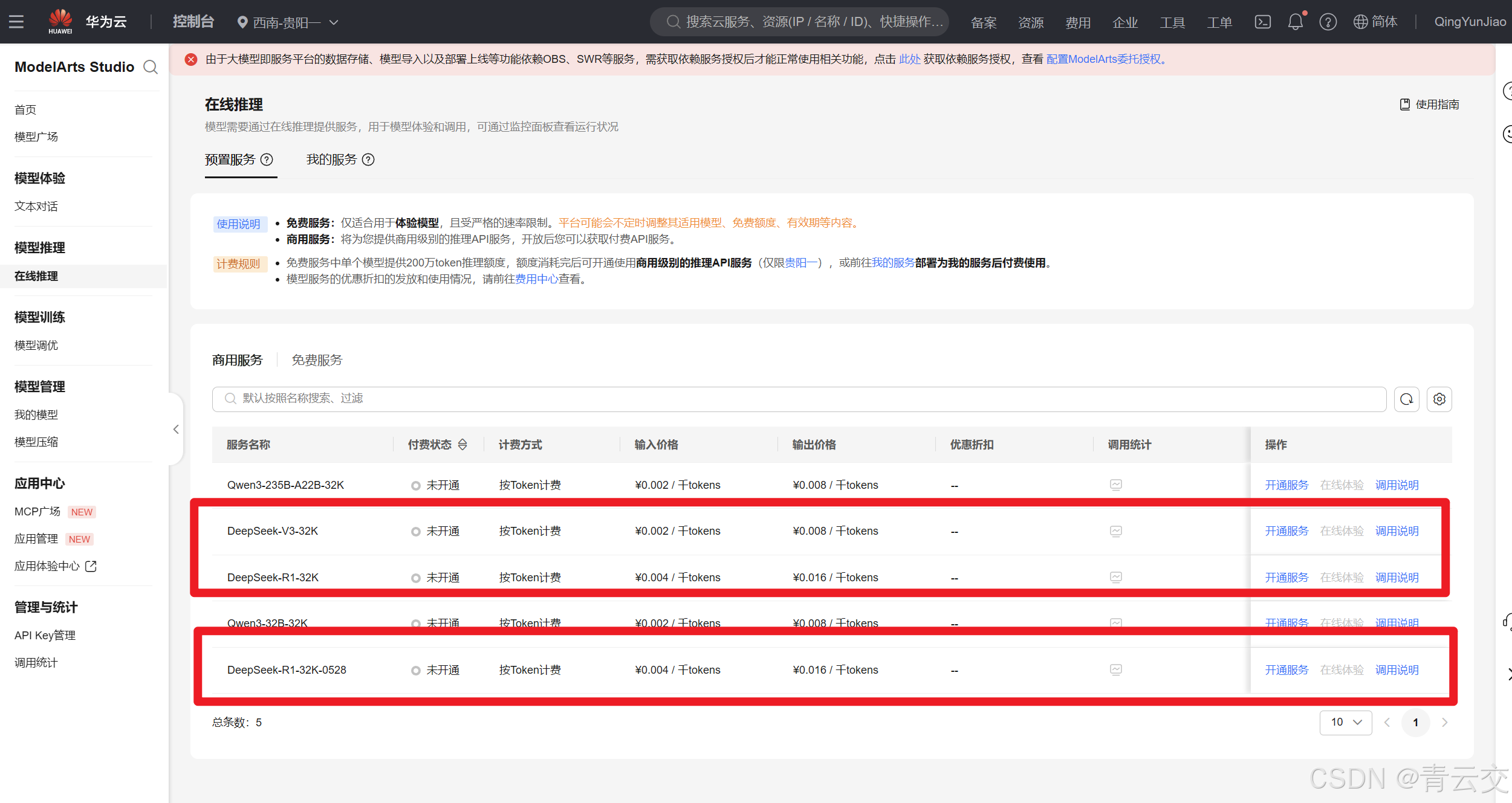The width and height of the screenshot is (1512, 803).
Task: Open 模型调优 in sidebar
Action: (x=36, y=346)
